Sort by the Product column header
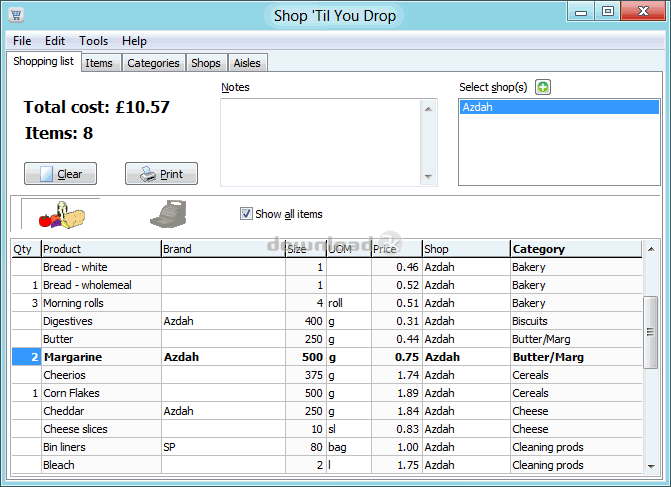 click(101, 249)
